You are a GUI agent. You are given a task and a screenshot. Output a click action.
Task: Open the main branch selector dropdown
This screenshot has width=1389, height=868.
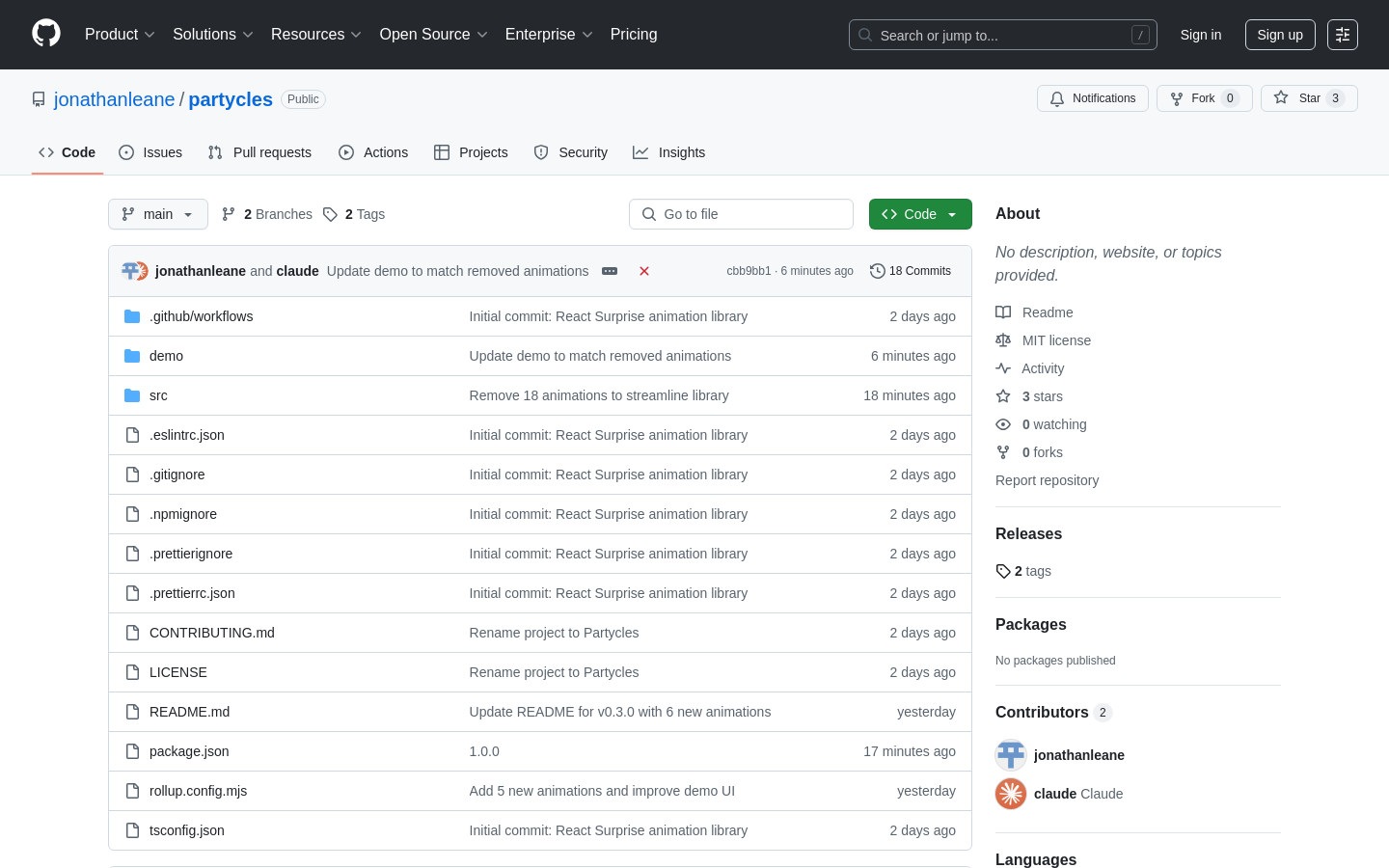158,214
